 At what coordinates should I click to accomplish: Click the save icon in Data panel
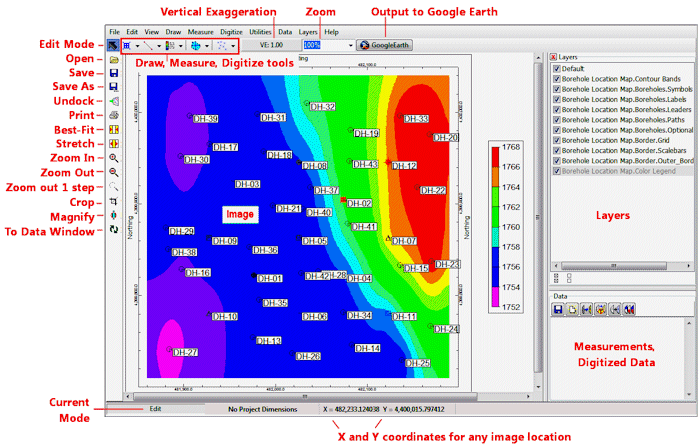(559, 309)
